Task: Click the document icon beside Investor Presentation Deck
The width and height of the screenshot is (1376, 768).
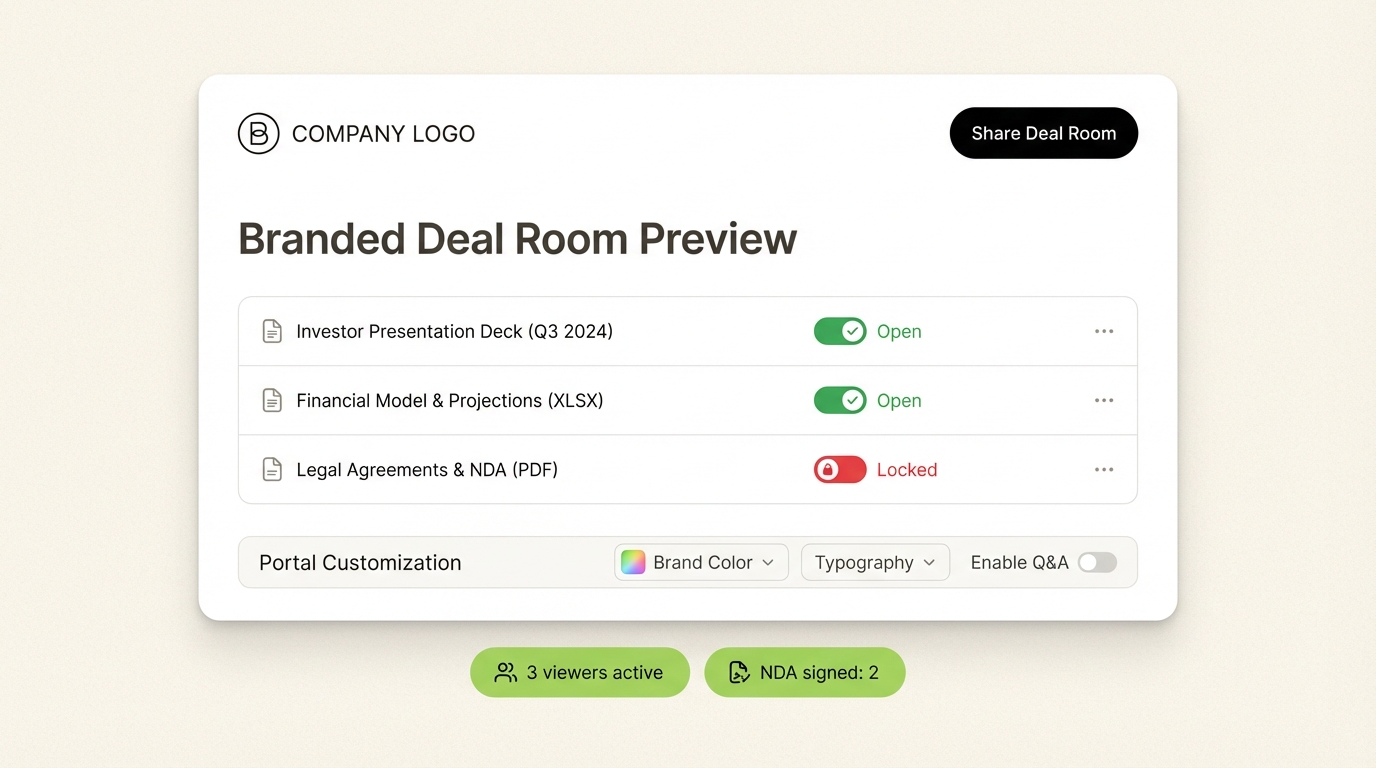Action: click(x=272, y=330)
